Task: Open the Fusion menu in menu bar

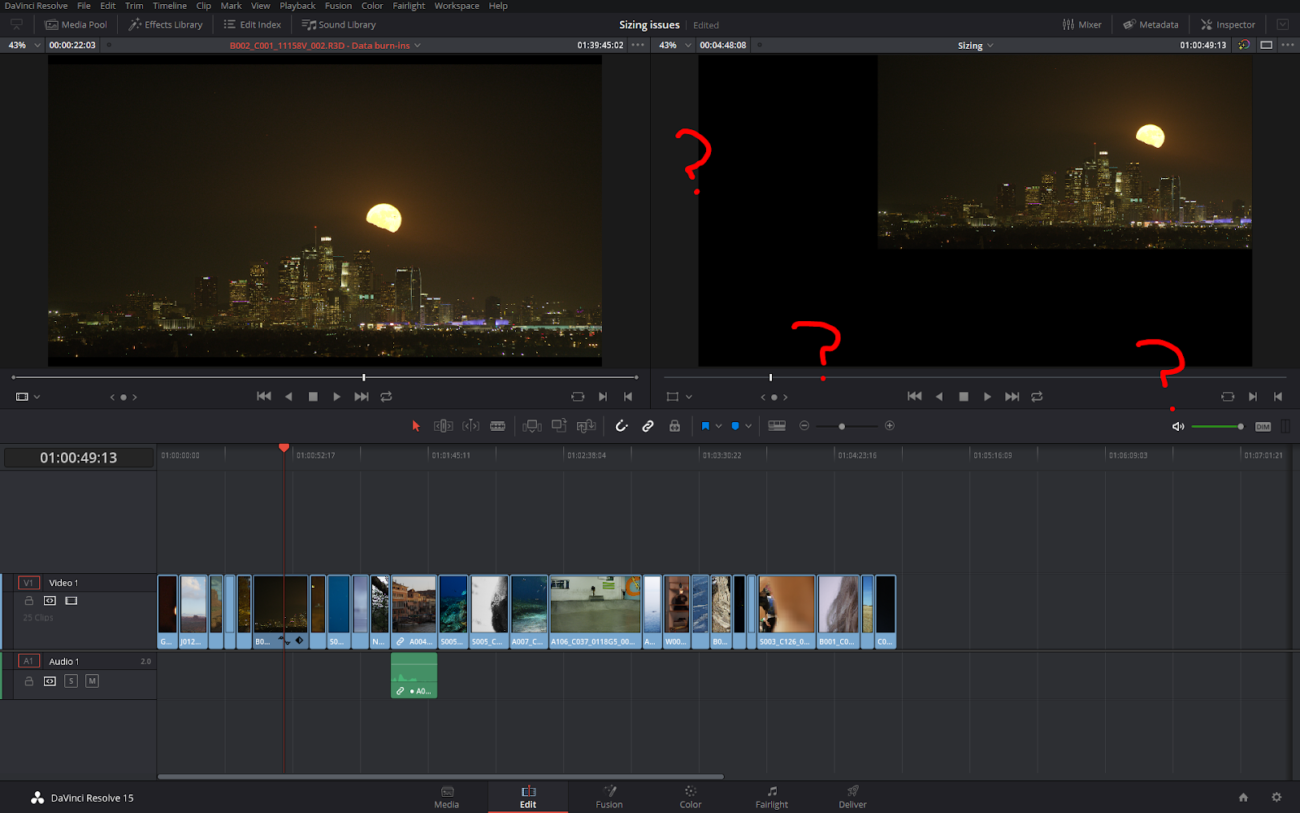Action: point(338,6)
